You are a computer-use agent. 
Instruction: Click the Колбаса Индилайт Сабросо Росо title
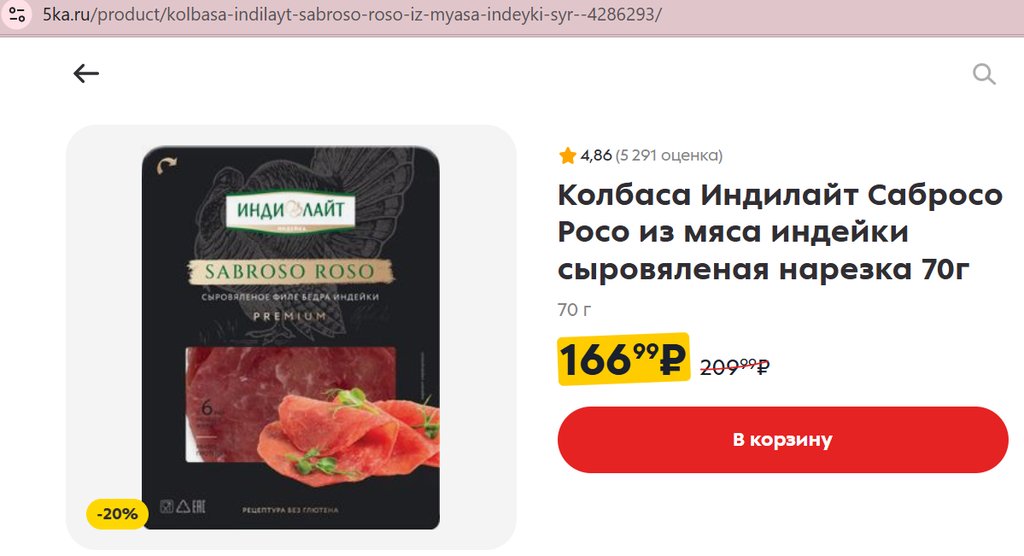pos(780,232)
